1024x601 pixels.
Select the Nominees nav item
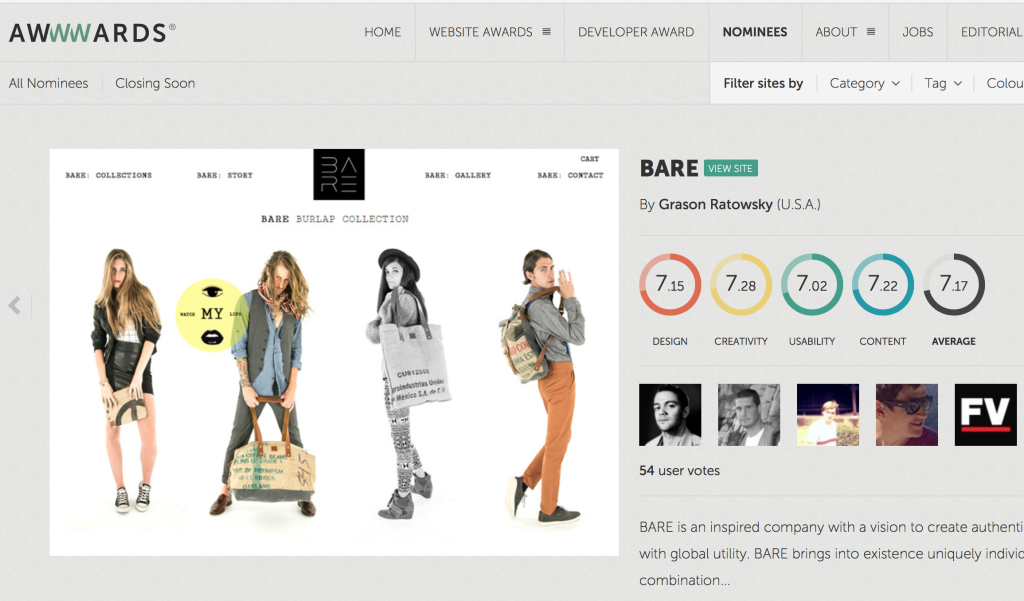tap(755, 31)
